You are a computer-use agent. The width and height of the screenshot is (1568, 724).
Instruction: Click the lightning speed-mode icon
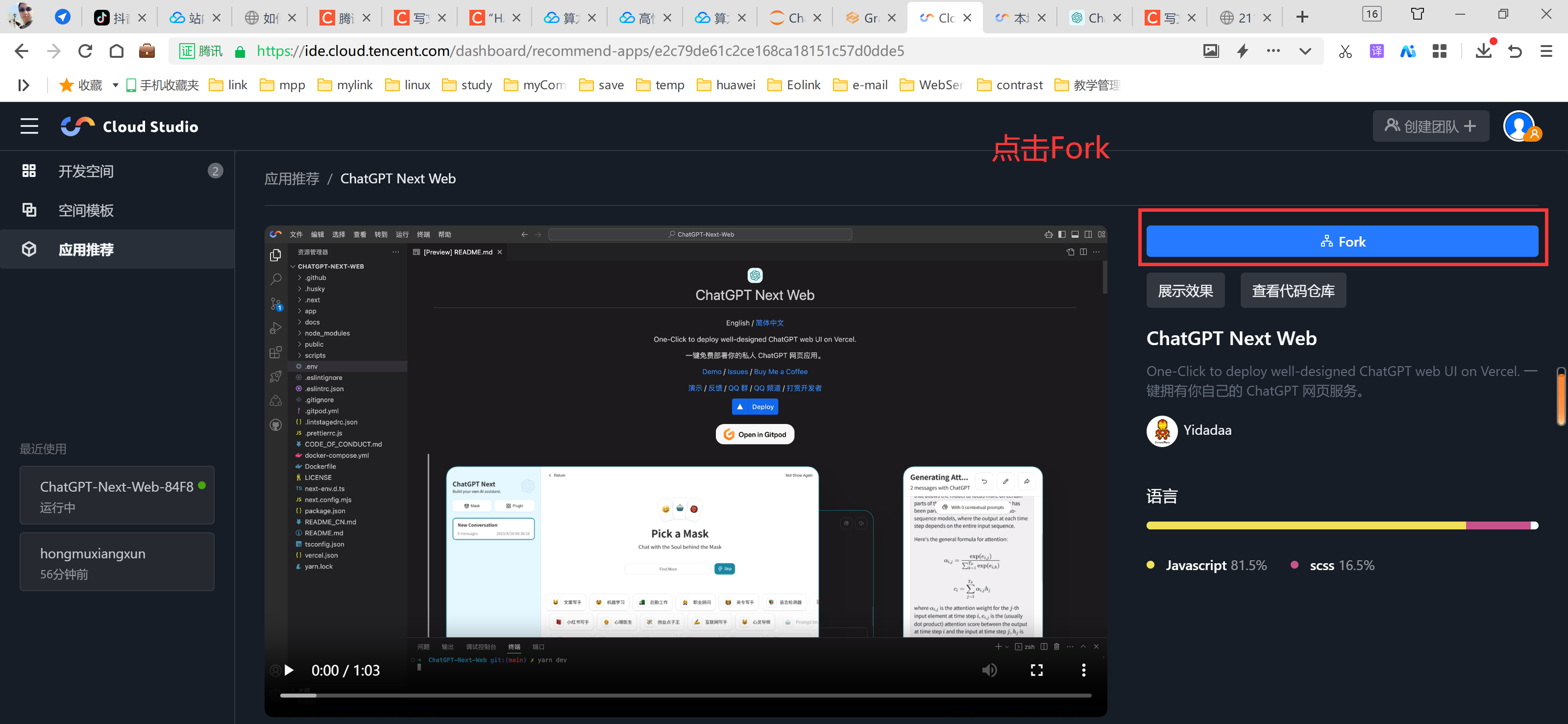coord(1242,51)
